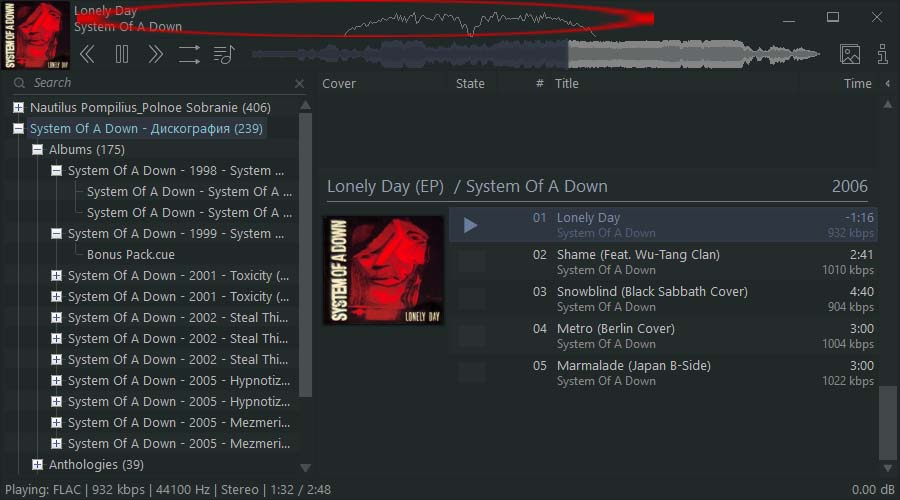This screenshot has height=500, width=900.
Task: Click the library tree scrollbar thumb
Action: [305, 254]
